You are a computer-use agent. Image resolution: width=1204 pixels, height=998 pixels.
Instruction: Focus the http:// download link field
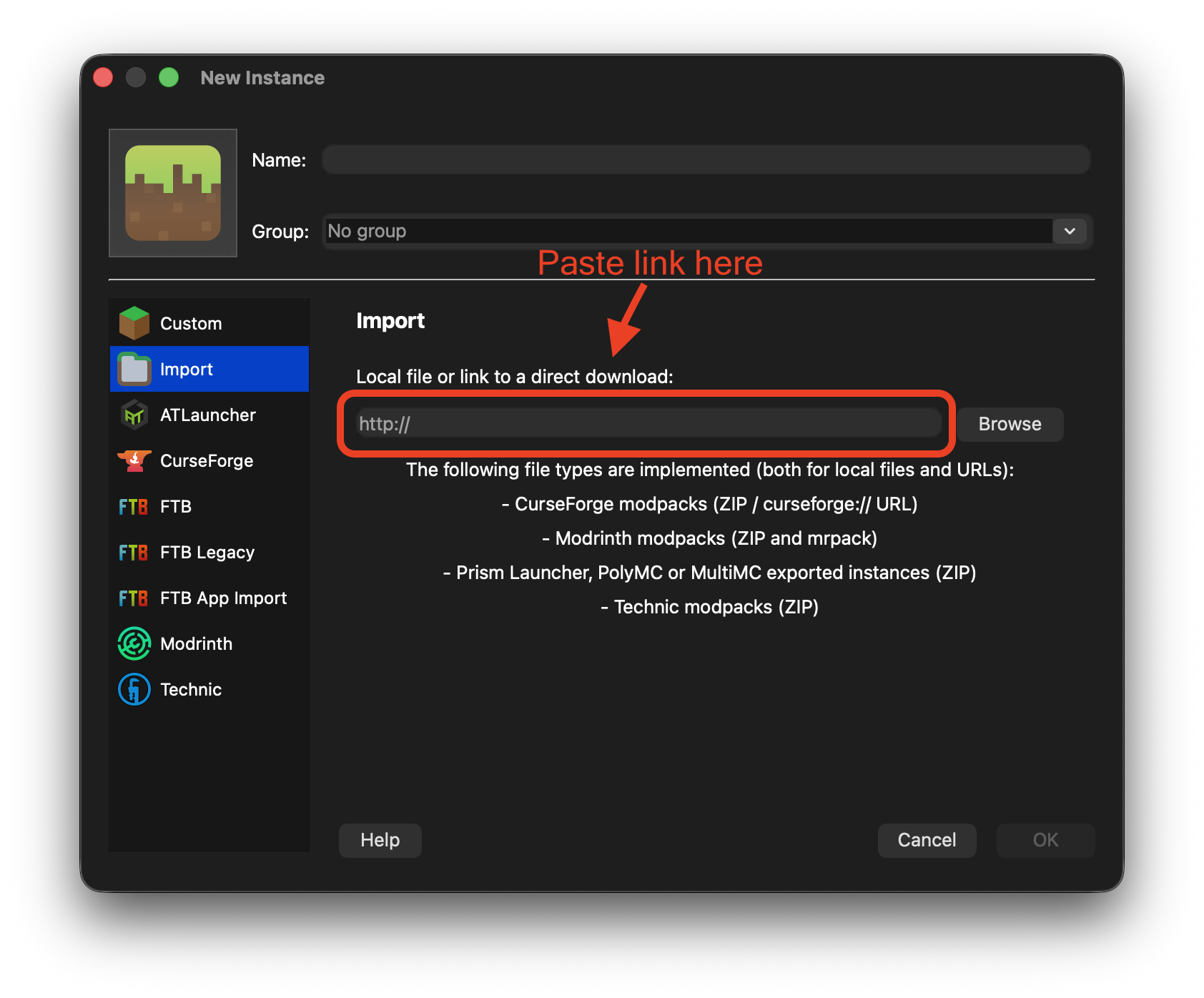(x=647, y=424)
